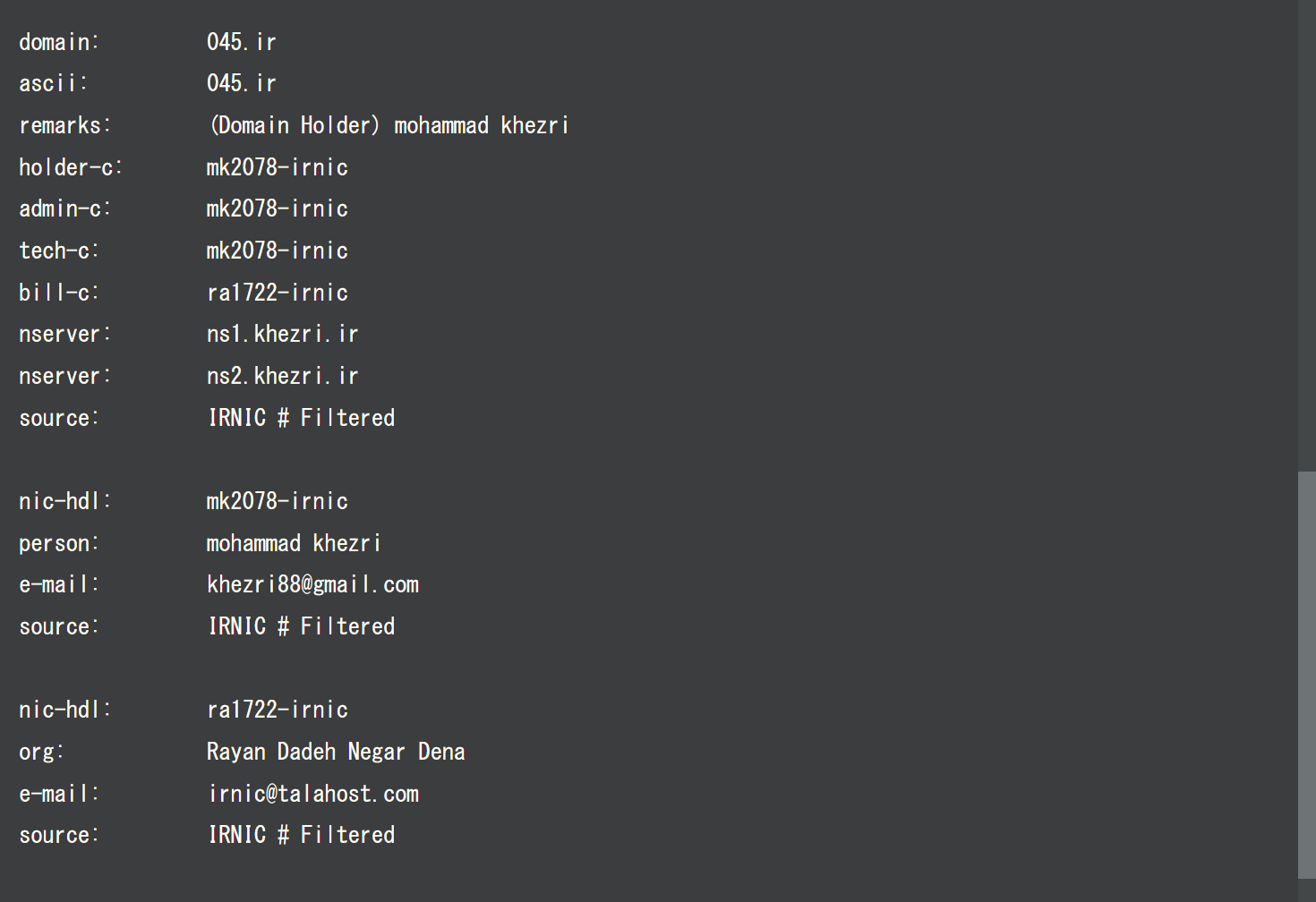
Task: Click the person value mohammad khezri
Action: [x=294, y=543]
